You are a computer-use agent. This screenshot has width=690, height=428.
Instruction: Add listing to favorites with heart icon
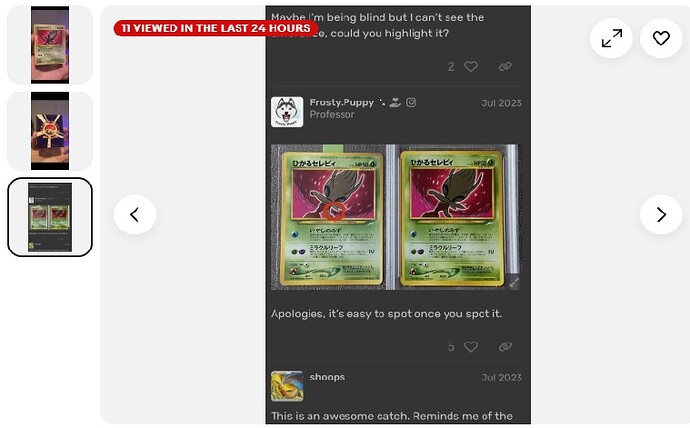pyautogui.click(x=661, y=38)
